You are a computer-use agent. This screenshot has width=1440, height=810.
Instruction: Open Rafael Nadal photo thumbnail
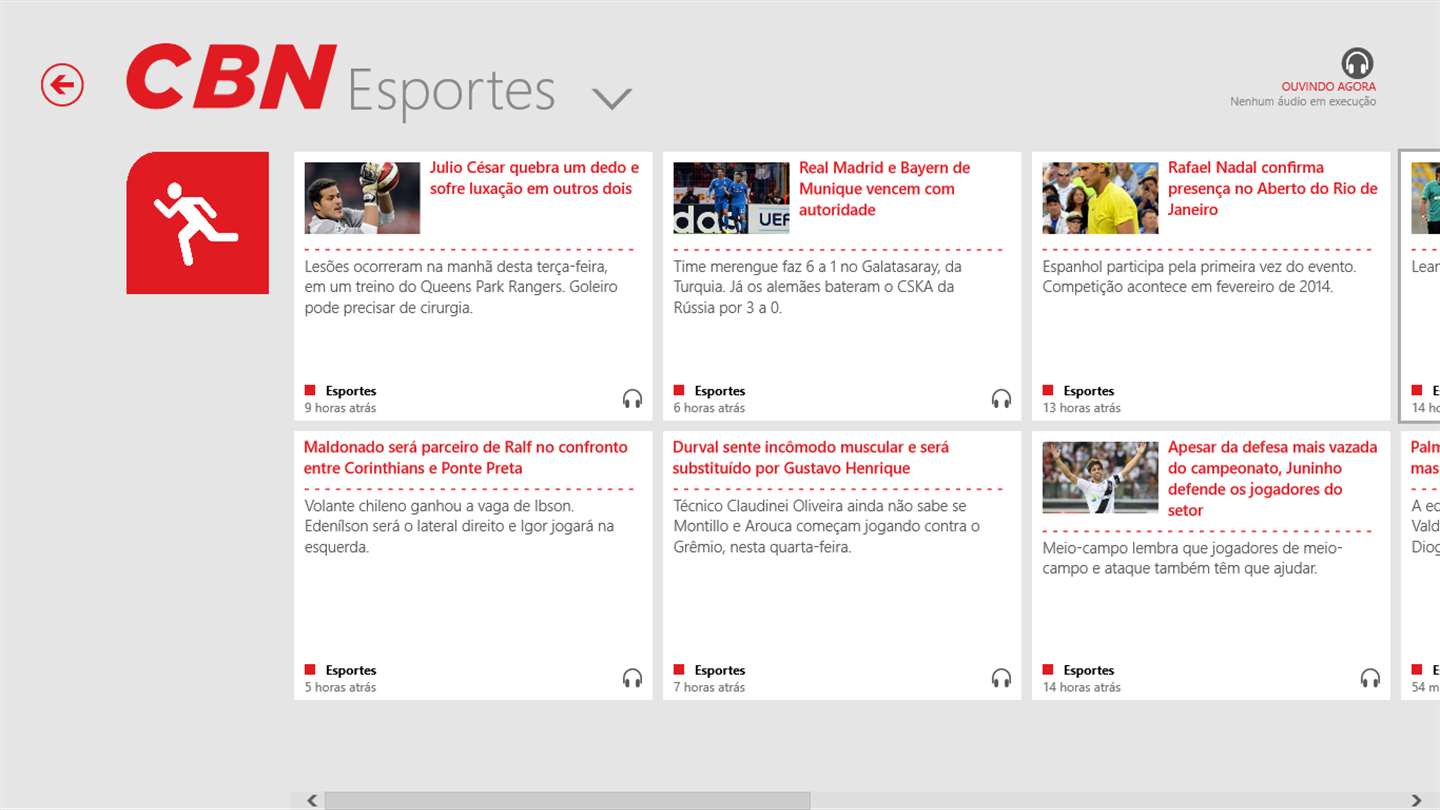[x=1100, y=198]
